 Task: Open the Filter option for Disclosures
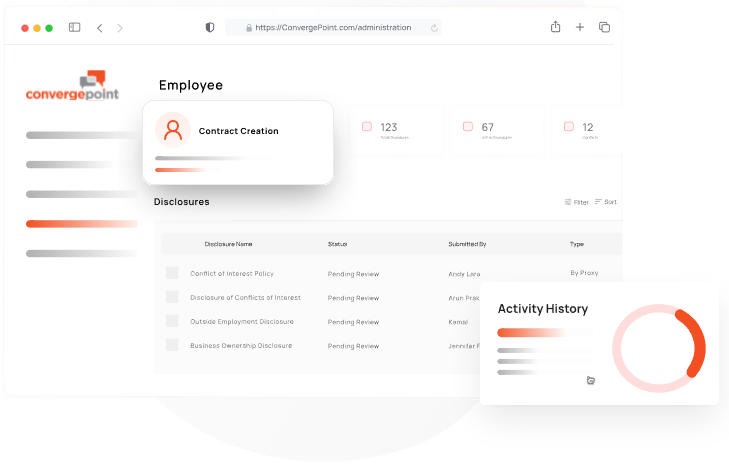577,202
